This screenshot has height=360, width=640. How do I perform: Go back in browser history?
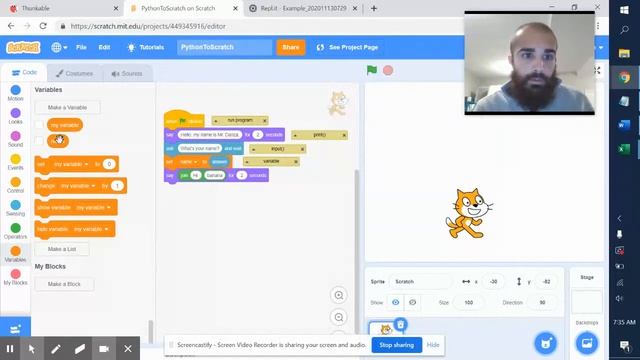[11, 26]
